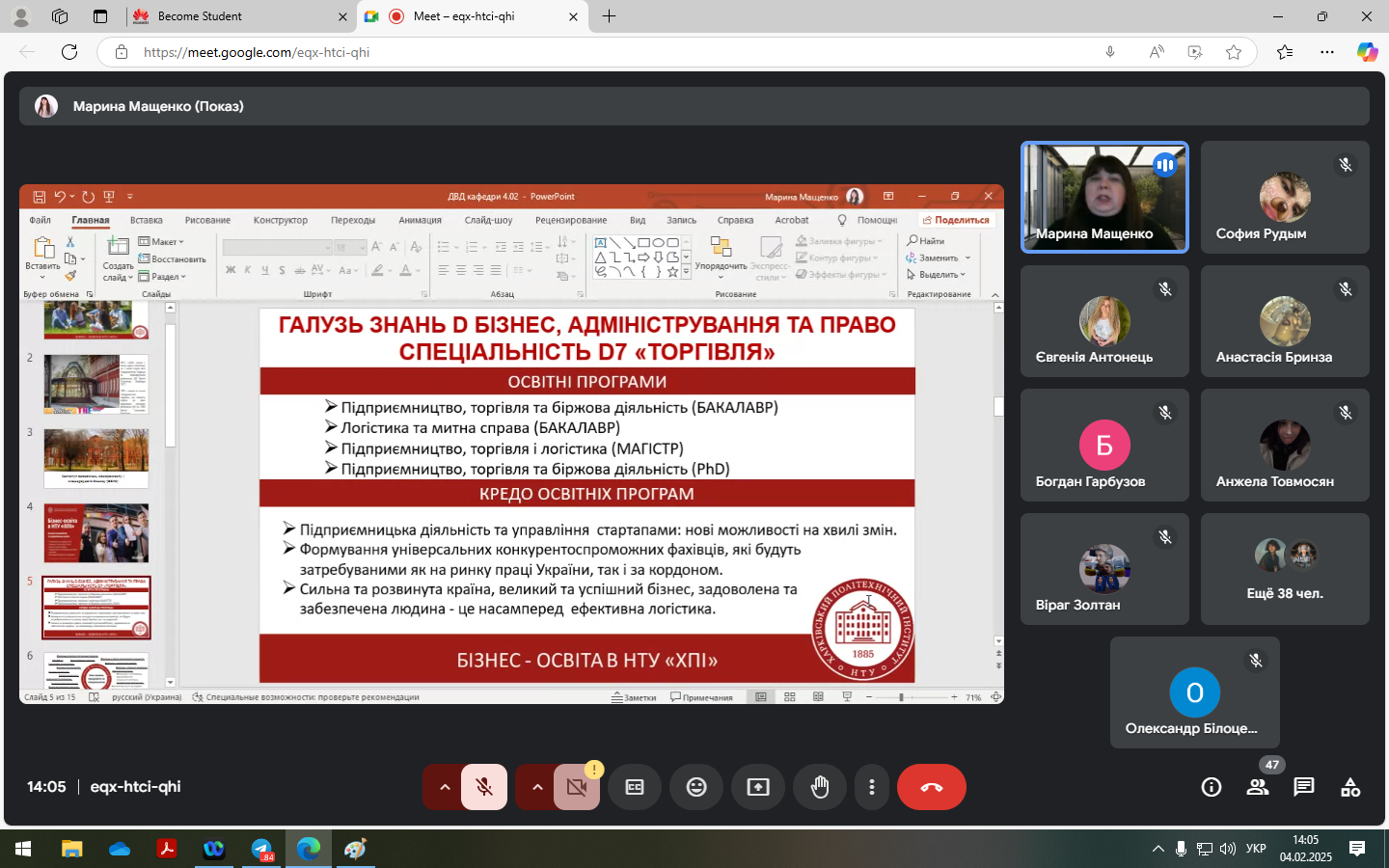The image size is (1389, 868).
Task: Toggle captions in the Meet toolbar
Action: (x=635, y=787)
